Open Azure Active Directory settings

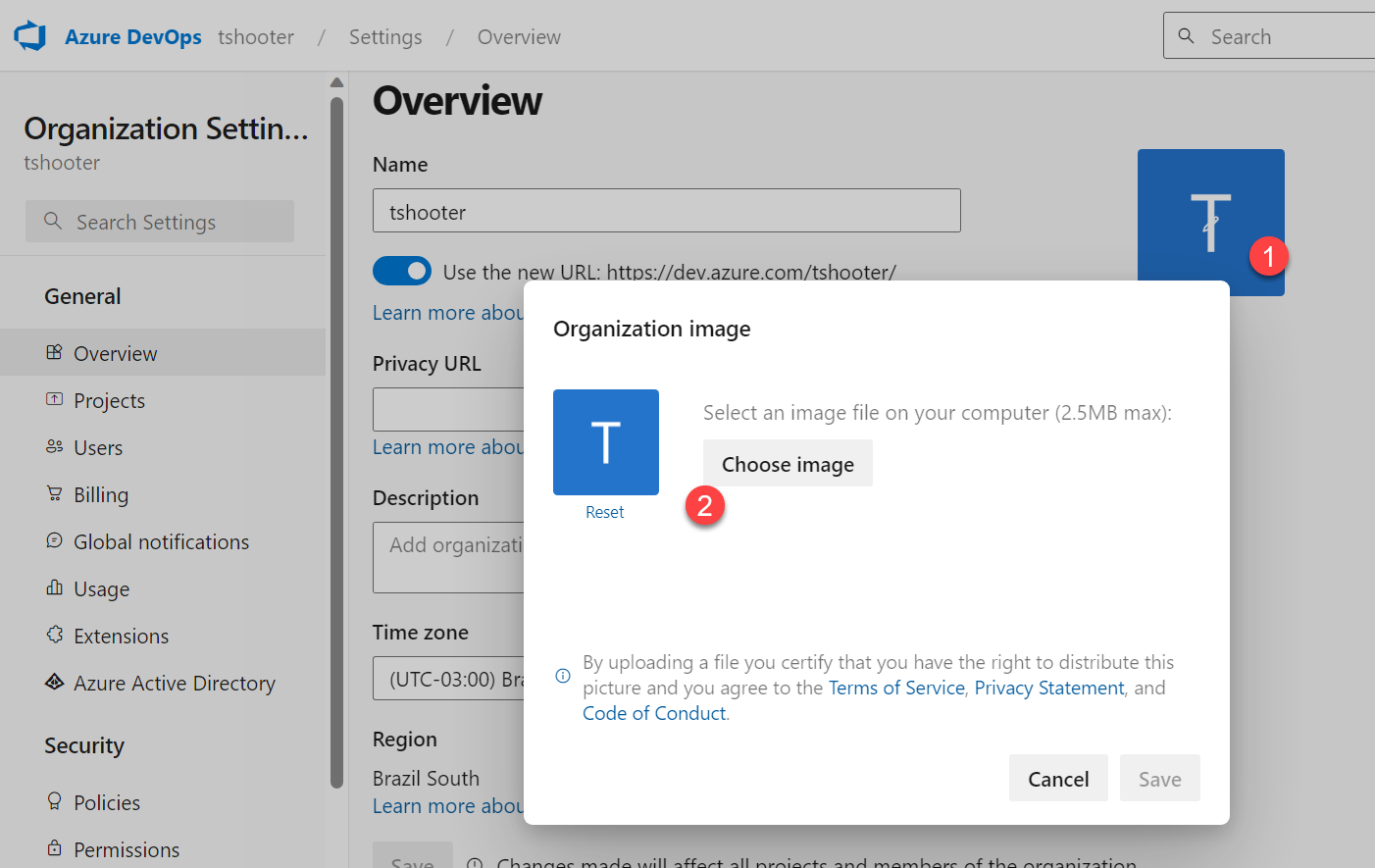163,683
